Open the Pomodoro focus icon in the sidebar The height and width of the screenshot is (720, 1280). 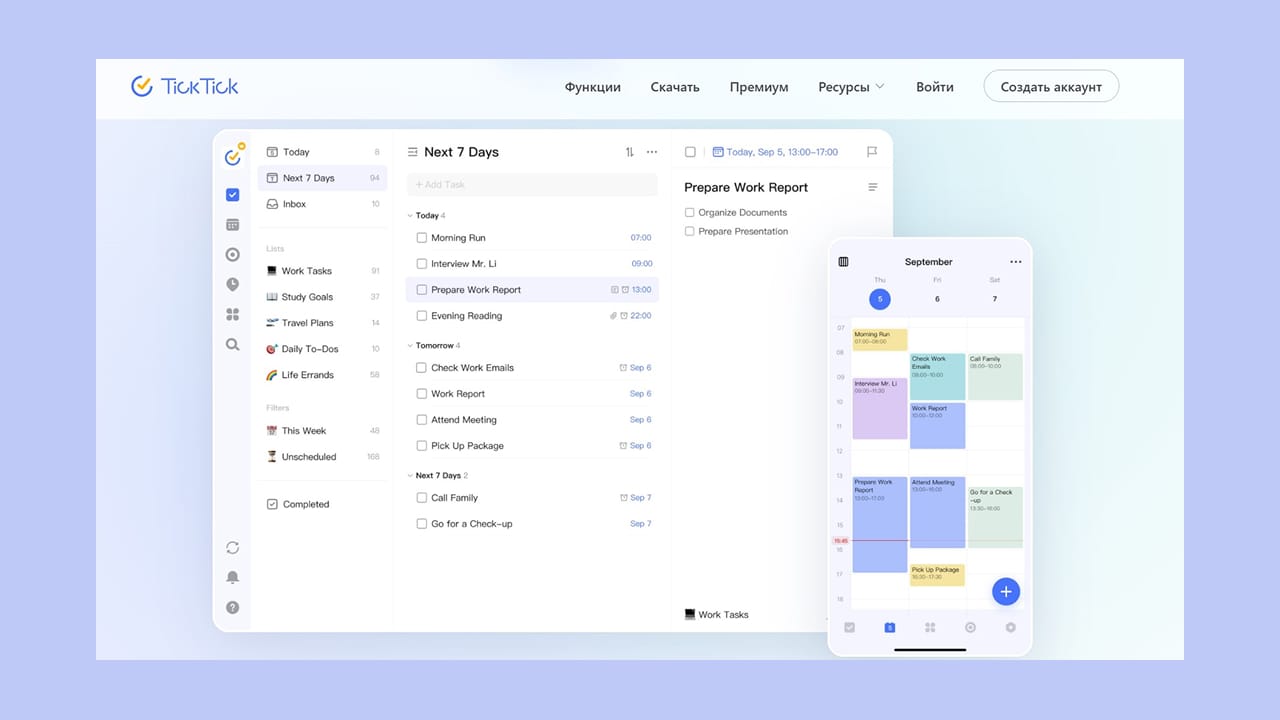(232, 254)
